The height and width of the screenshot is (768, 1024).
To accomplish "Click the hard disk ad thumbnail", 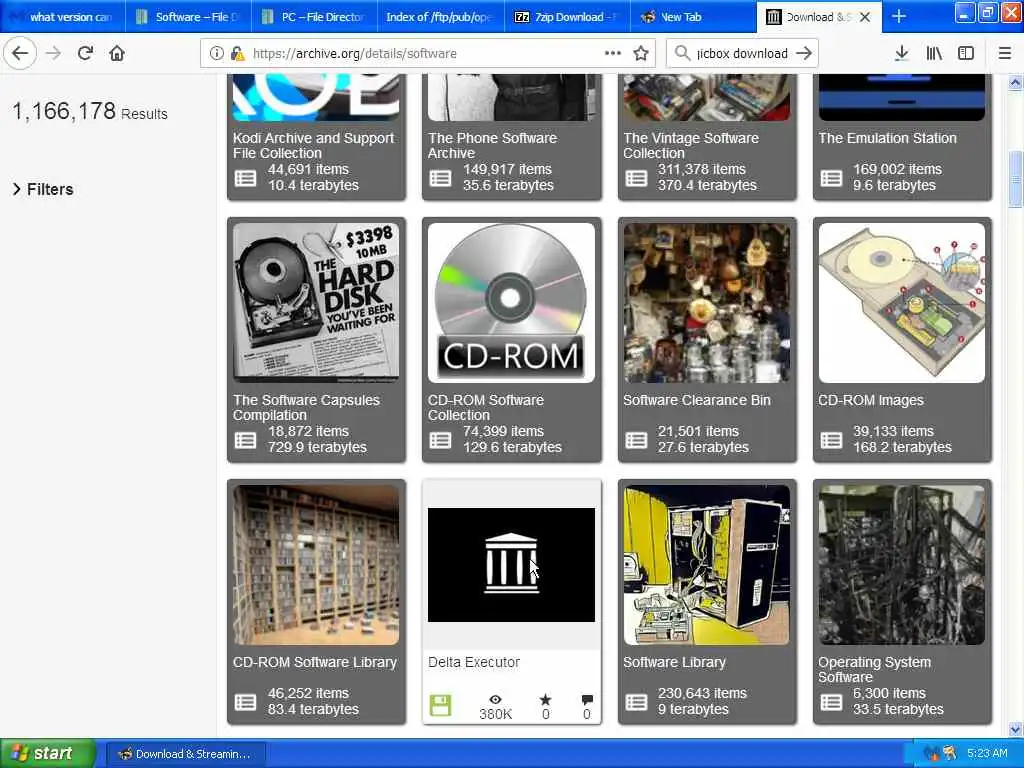I will coord(316,303).
